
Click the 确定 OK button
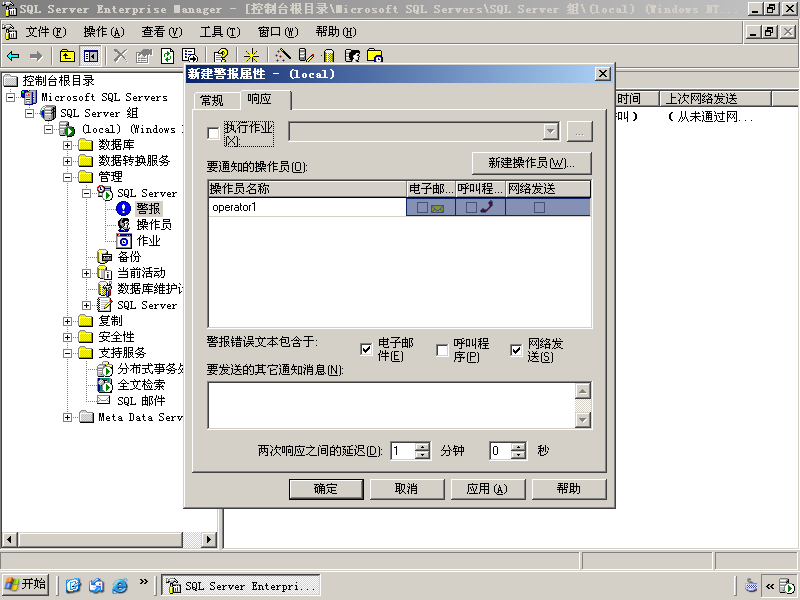pyautogui.click(x=326, y=489)
